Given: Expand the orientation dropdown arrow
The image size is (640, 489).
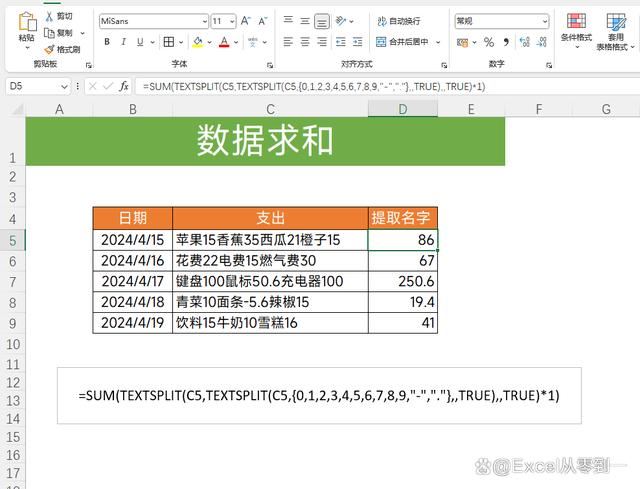Looking at the screenshot, I should [351, 21].
